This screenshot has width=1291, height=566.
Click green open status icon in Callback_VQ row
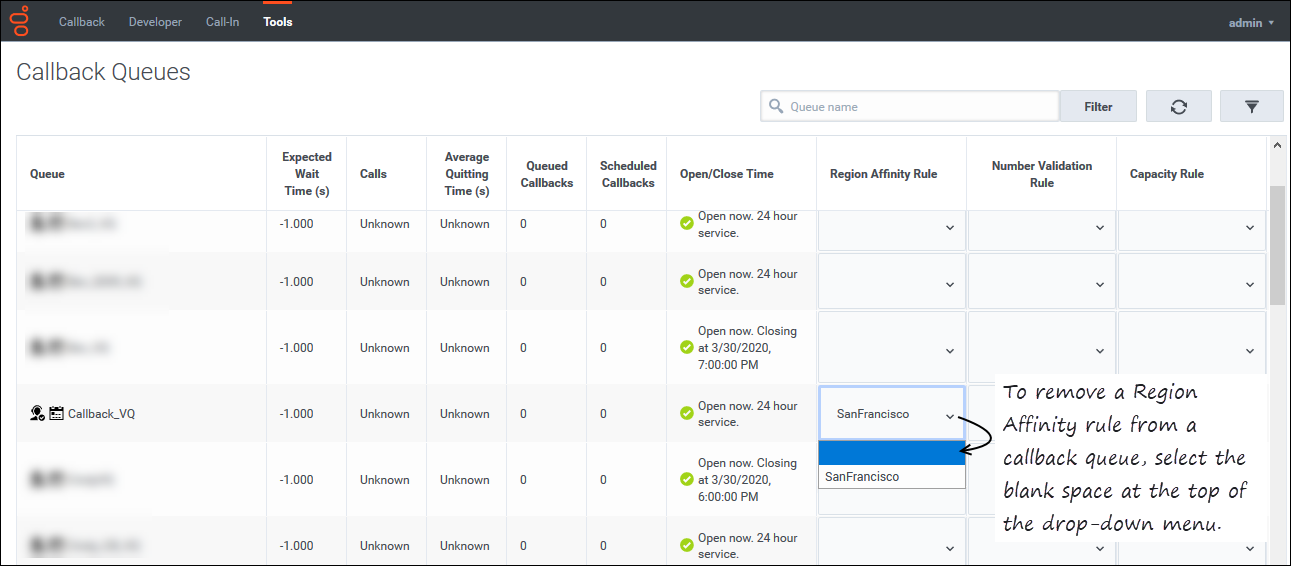[x=686, y=414]
